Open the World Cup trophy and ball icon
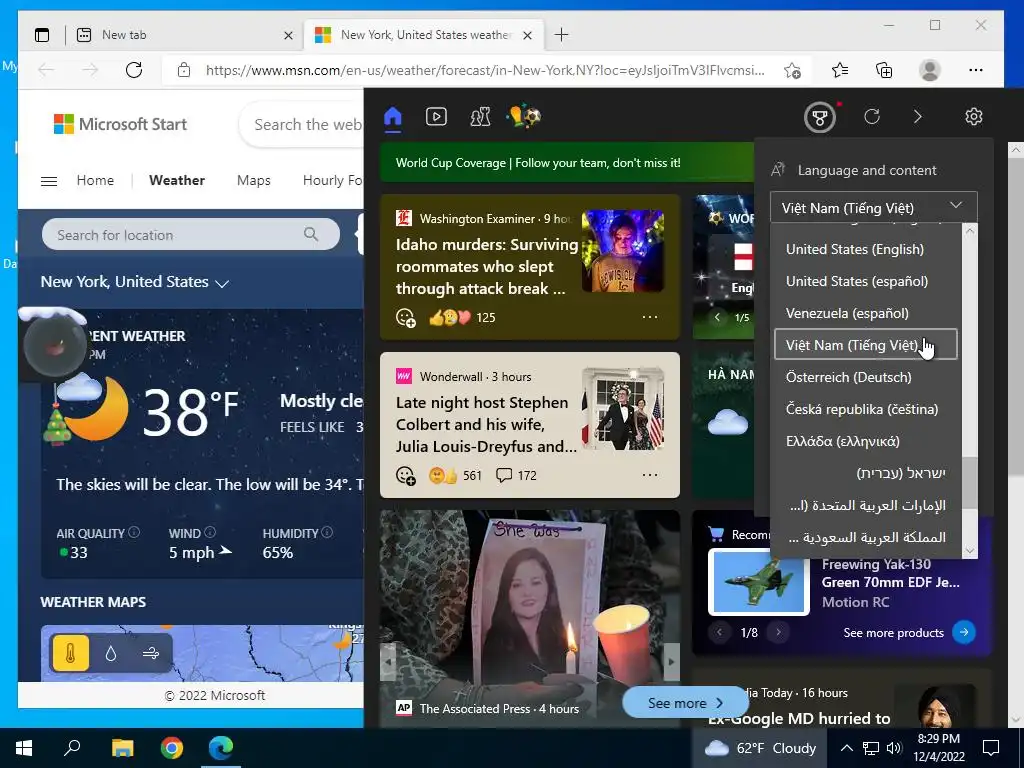Screen dimensions: 1024x768 coord(524,117)
